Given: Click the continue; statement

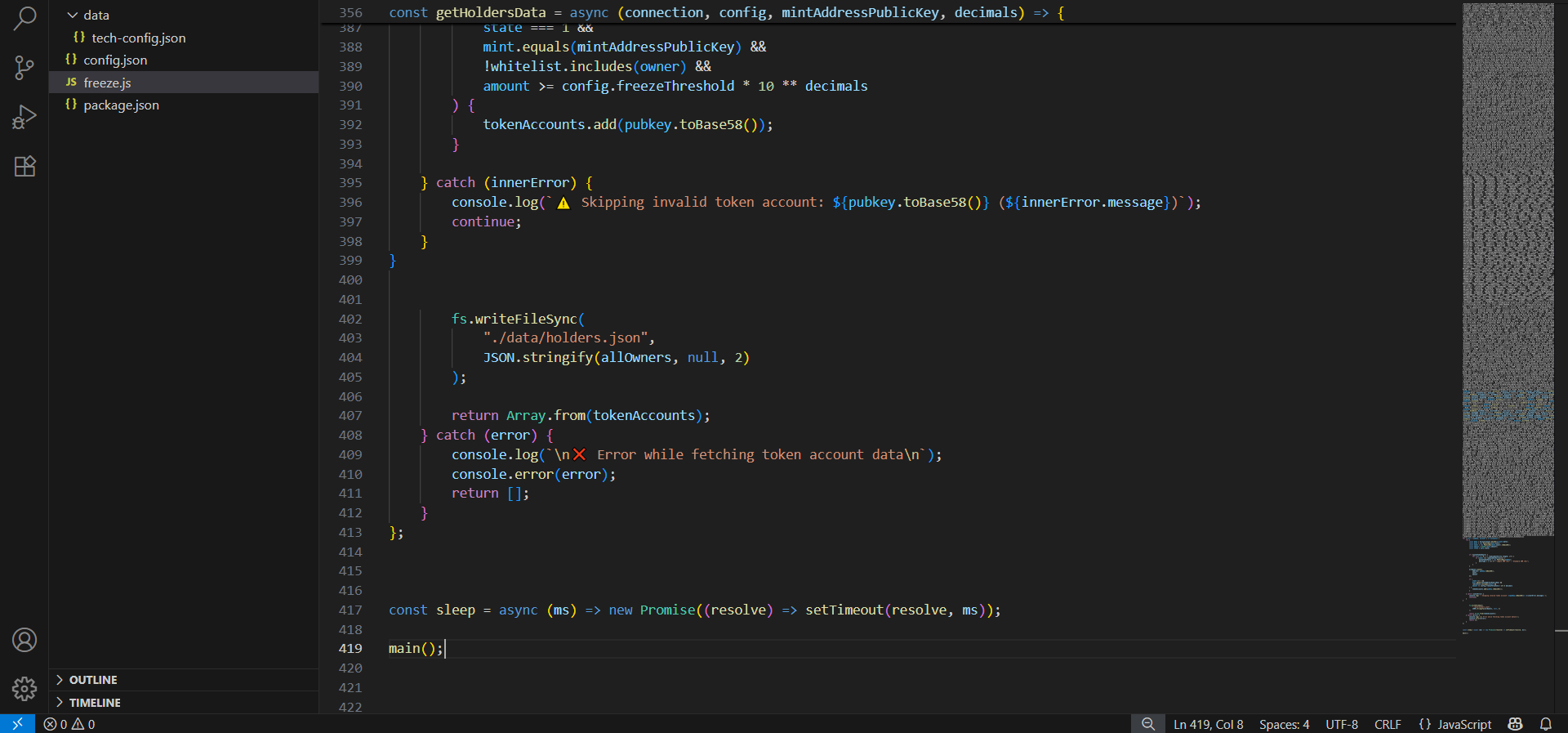Looking at the screenshot, I should pos(487,221).
